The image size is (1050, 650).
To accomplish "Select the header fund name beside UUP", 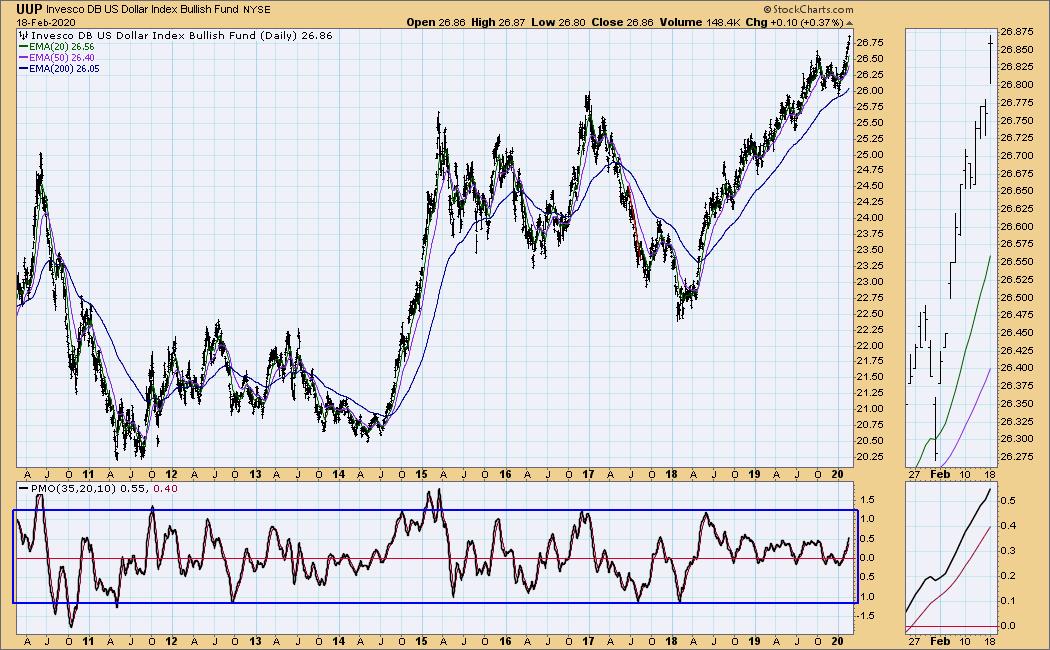I will coord(143,10).
